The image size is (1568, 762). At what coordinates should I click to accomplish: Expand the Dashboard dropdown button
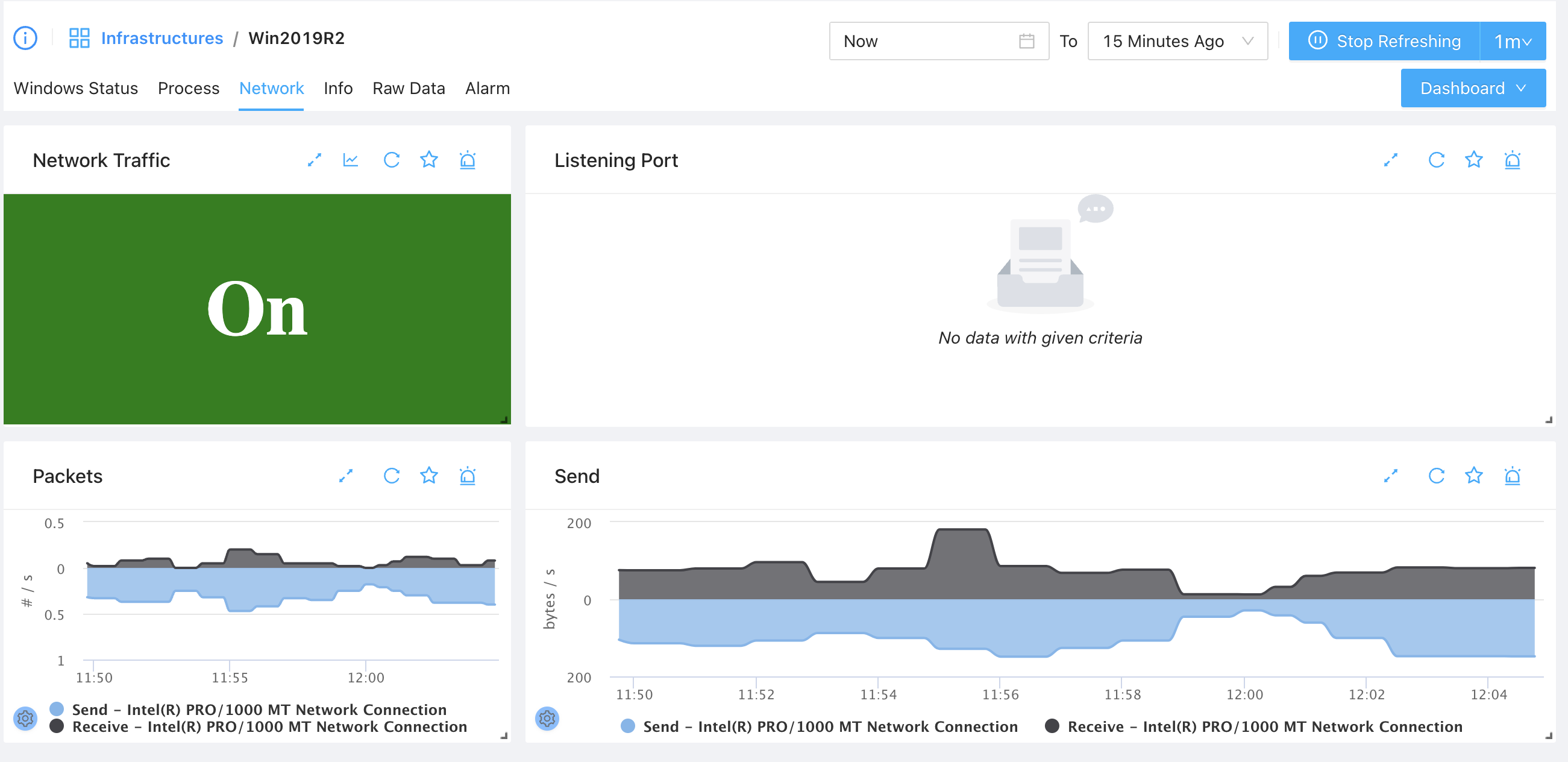coord(1472,89)
